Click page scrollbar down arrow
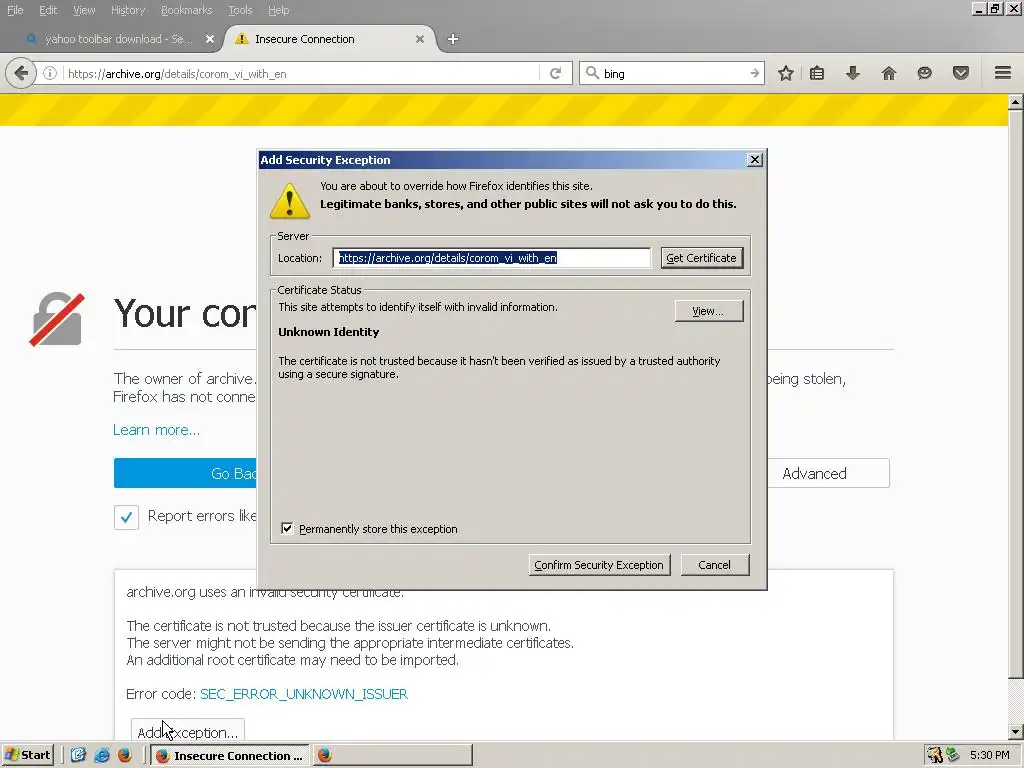This screenshot has width=1024, height=768. (x=1016, y=732)
